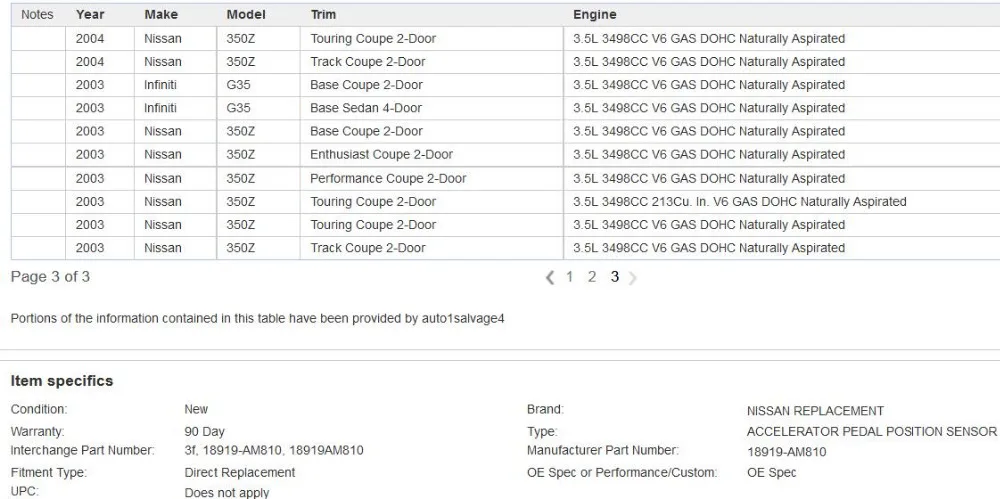Select current page number 3

point(614,277)
